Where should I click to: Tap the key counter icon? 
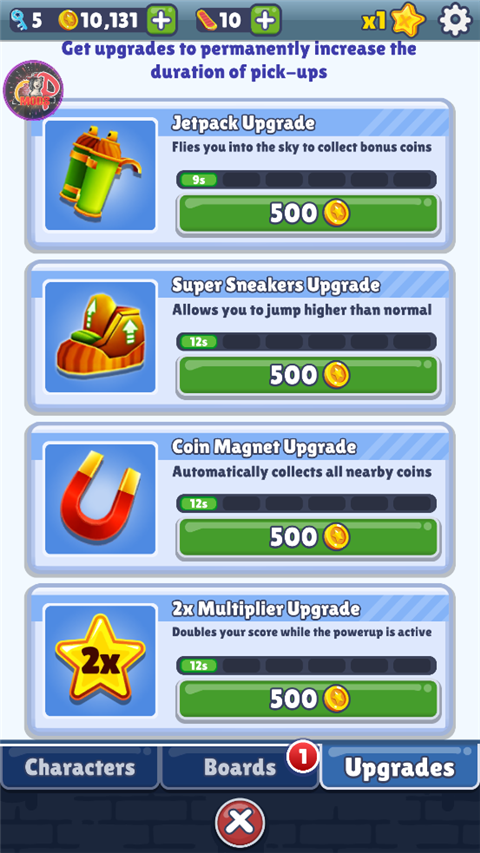(x=19, y=20)
